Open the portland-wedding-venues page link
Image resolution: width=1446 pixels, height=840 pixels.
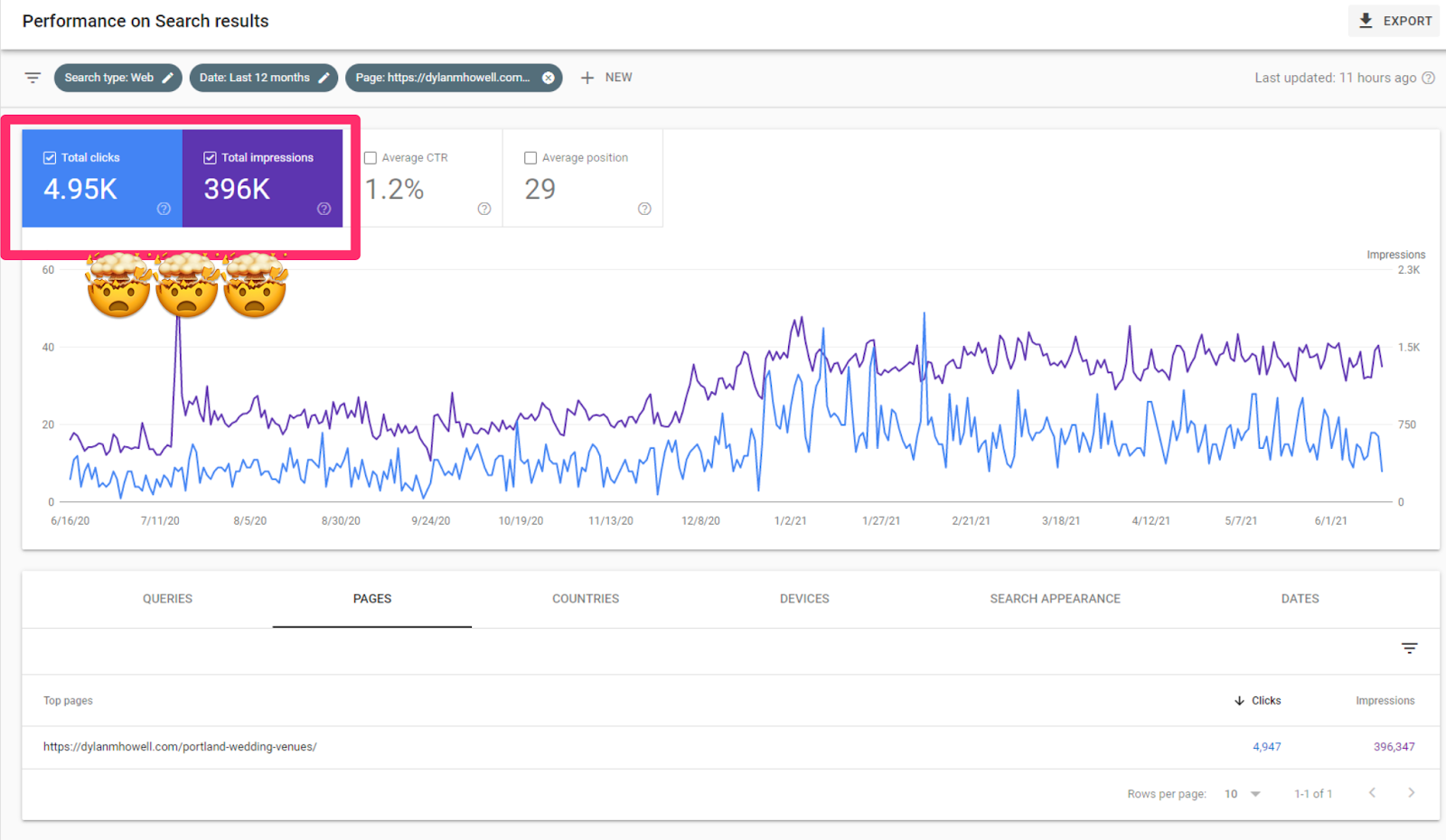180,747
